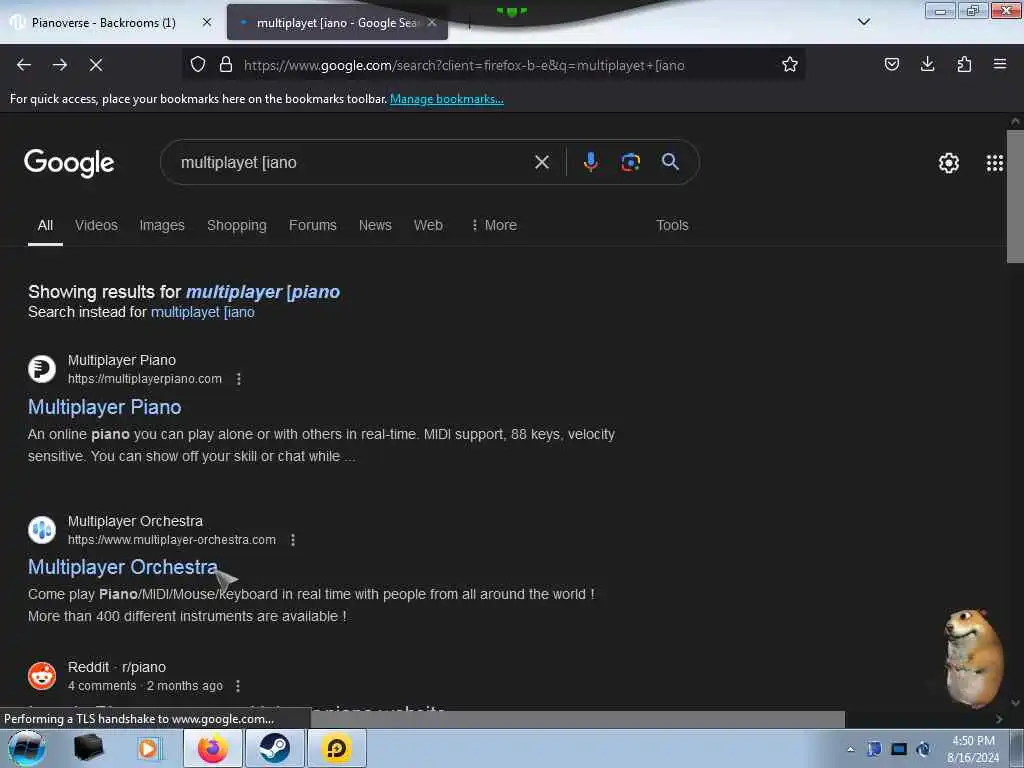Search by image with Lens

click(x=630, y=162)
